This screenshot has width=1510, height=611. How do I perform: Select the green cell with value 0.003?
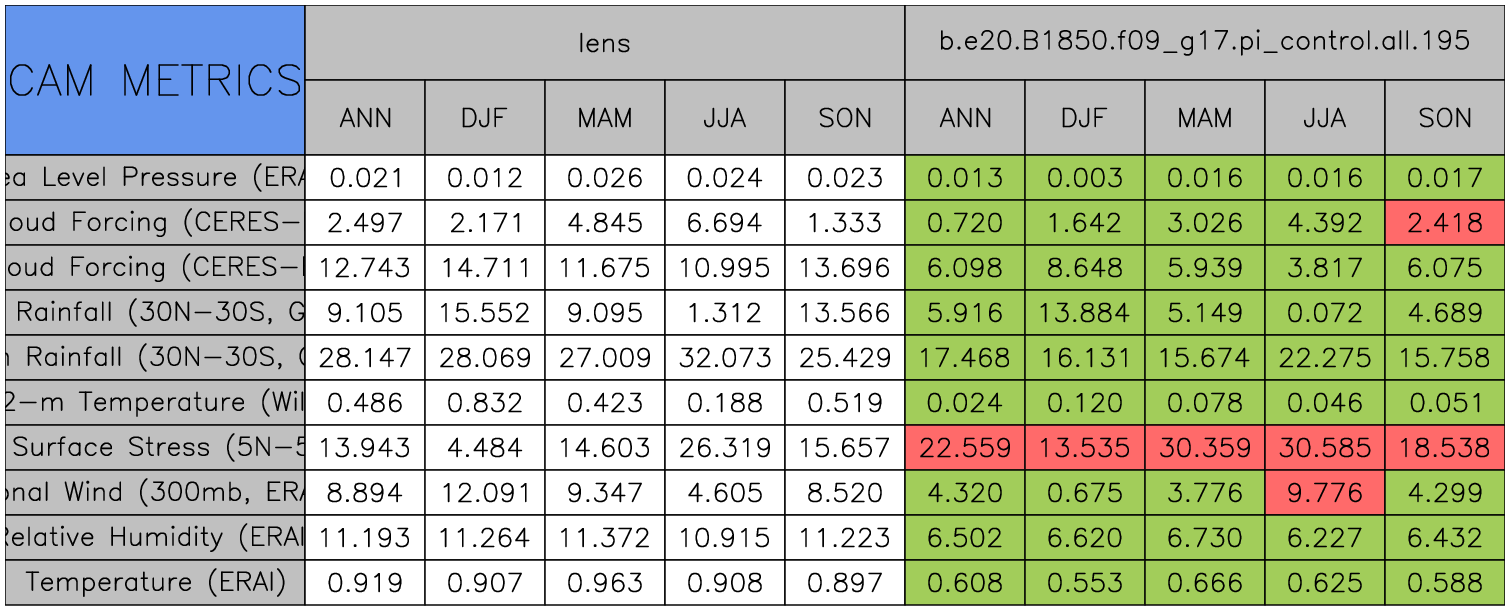[x=1084, y=178]
